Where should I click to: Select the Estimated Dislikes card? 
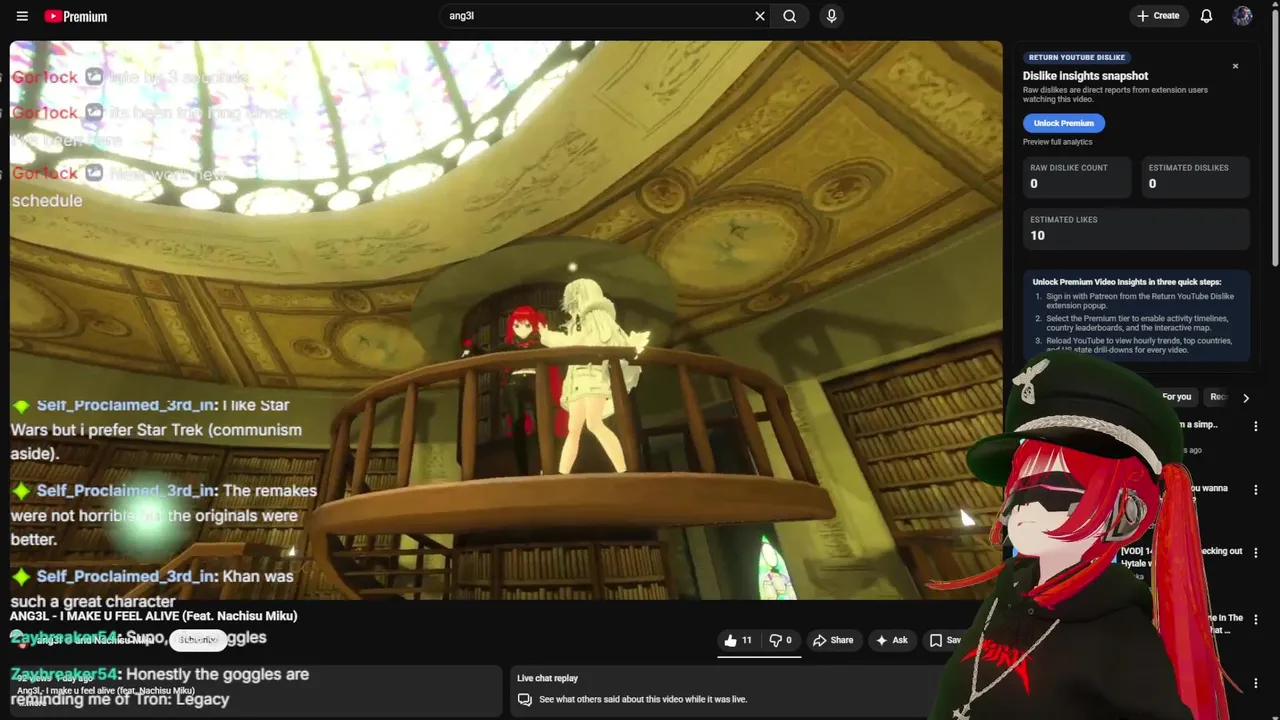click(1195, 177)
